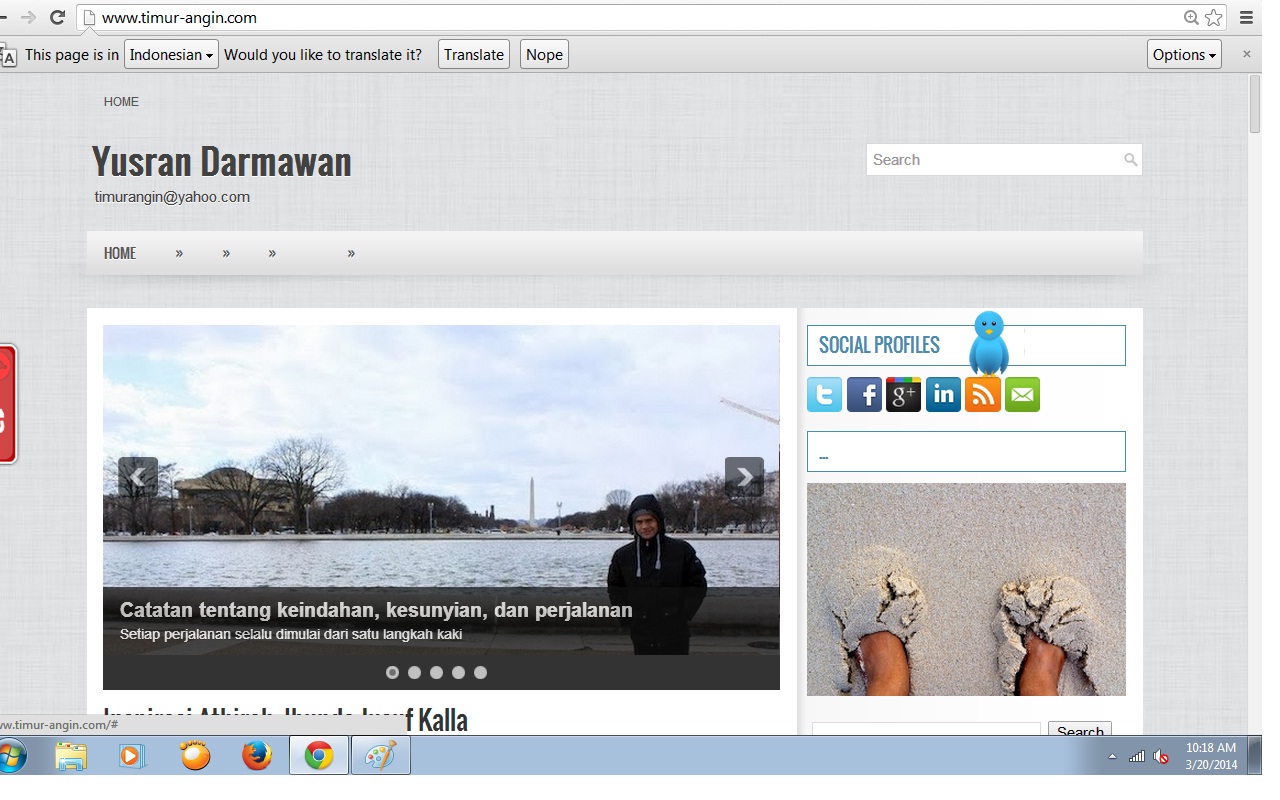Click the small HOME link at top
1280x800 pixels.
[121, 102]
